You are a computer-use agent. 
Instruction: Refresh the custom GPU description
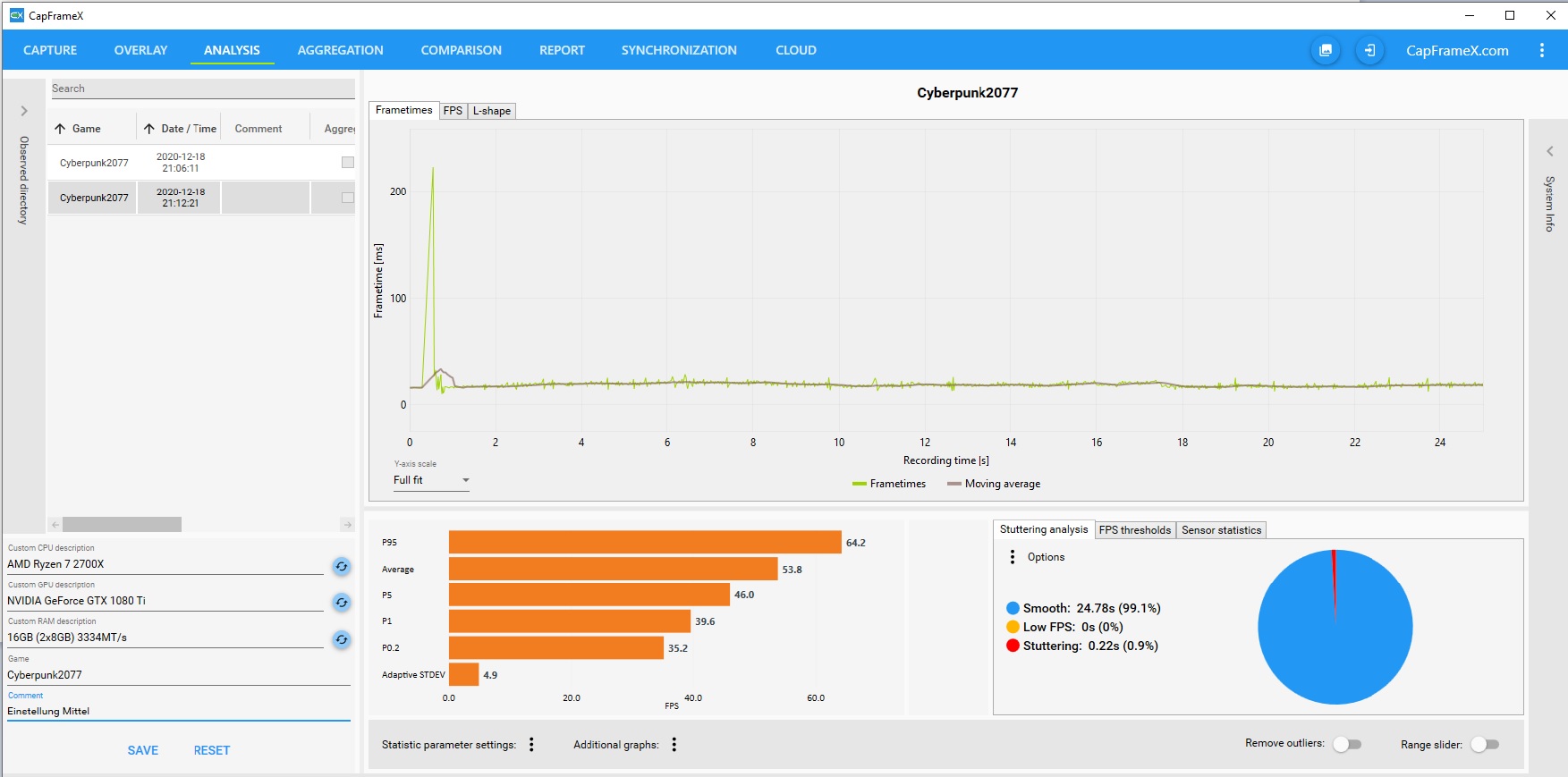(x=341, y=603)
